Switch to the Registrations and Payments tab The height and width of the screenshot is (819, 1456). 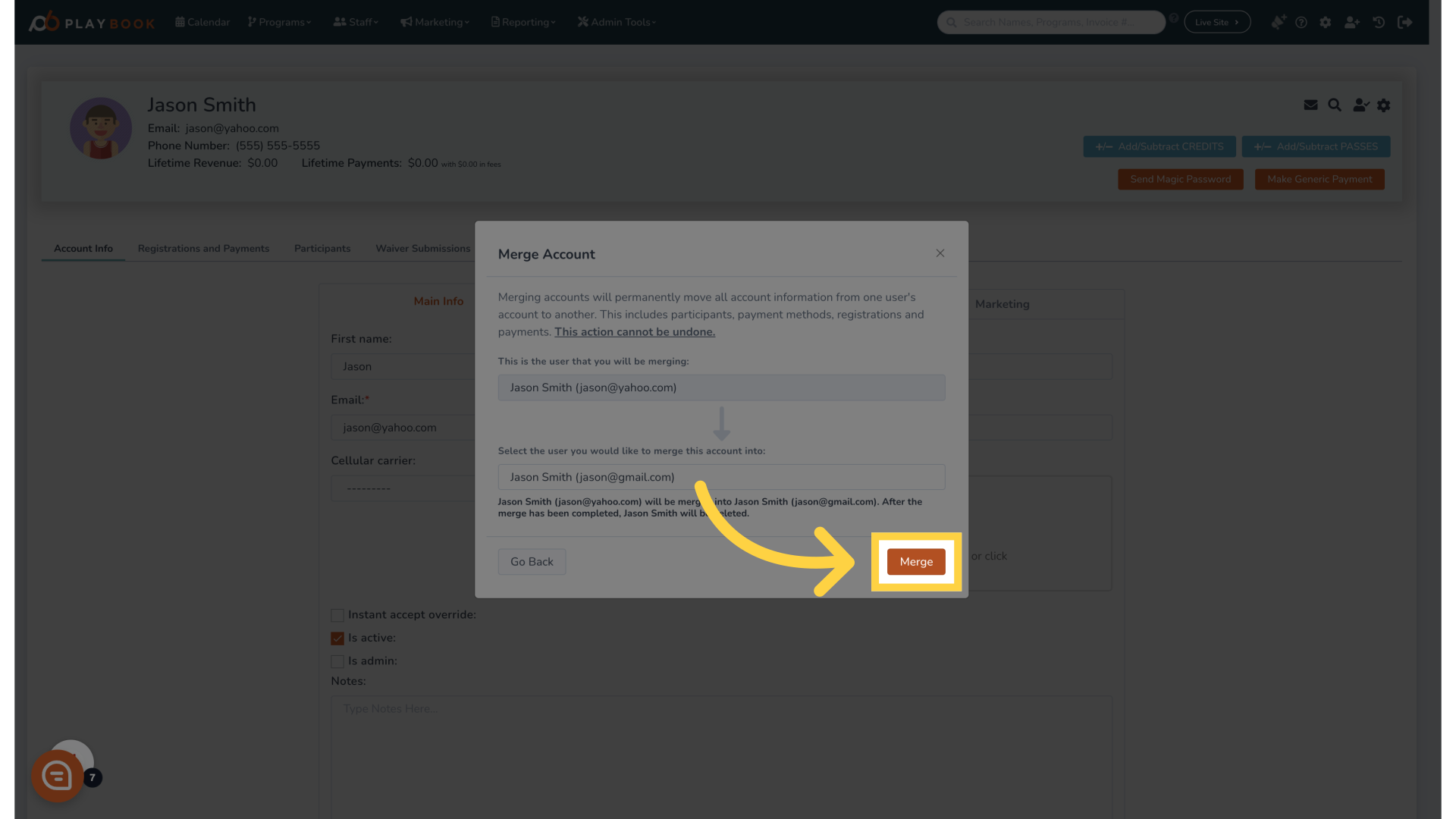coord(203,248)
